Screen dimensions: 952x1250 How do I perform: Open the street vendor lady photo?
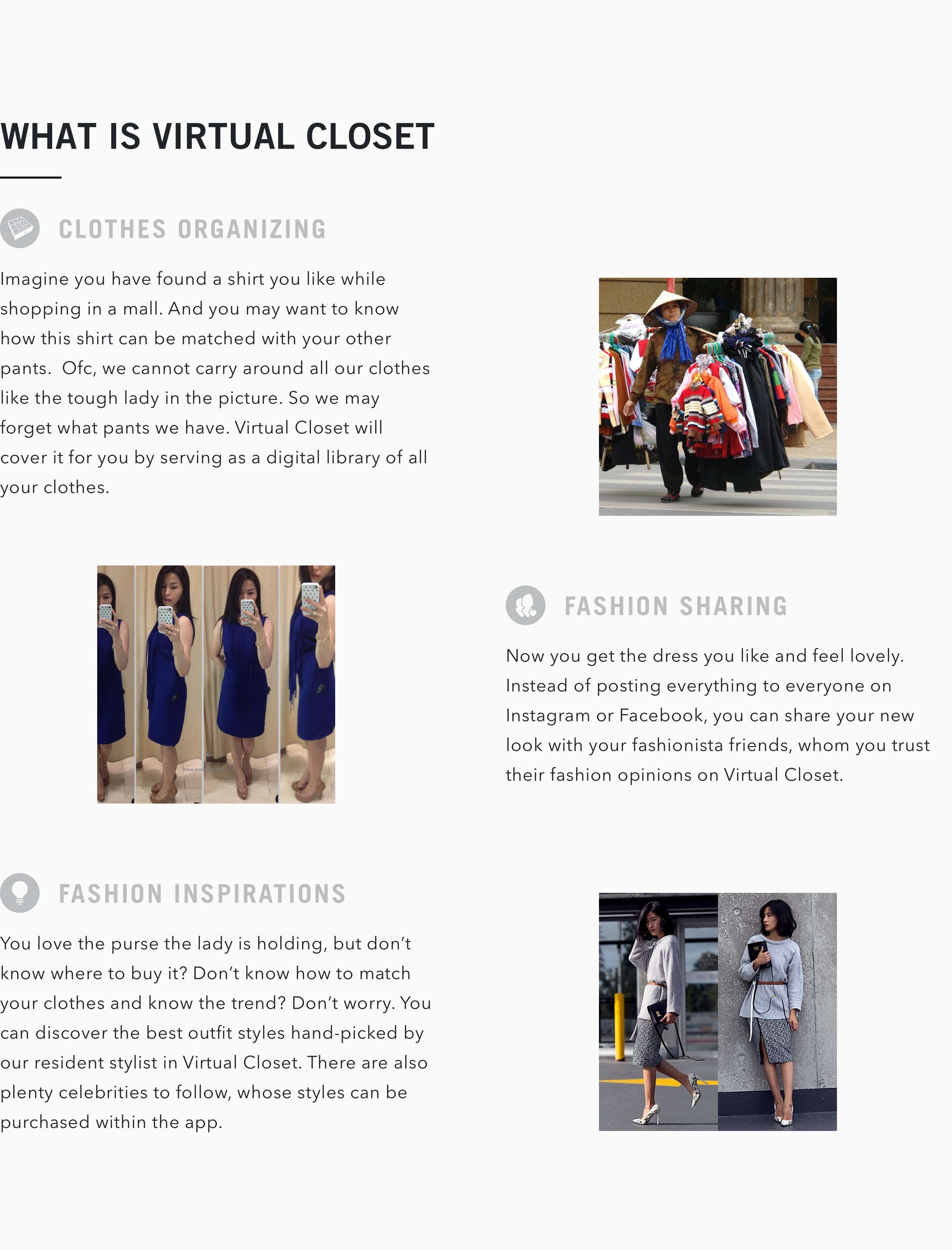717,396
